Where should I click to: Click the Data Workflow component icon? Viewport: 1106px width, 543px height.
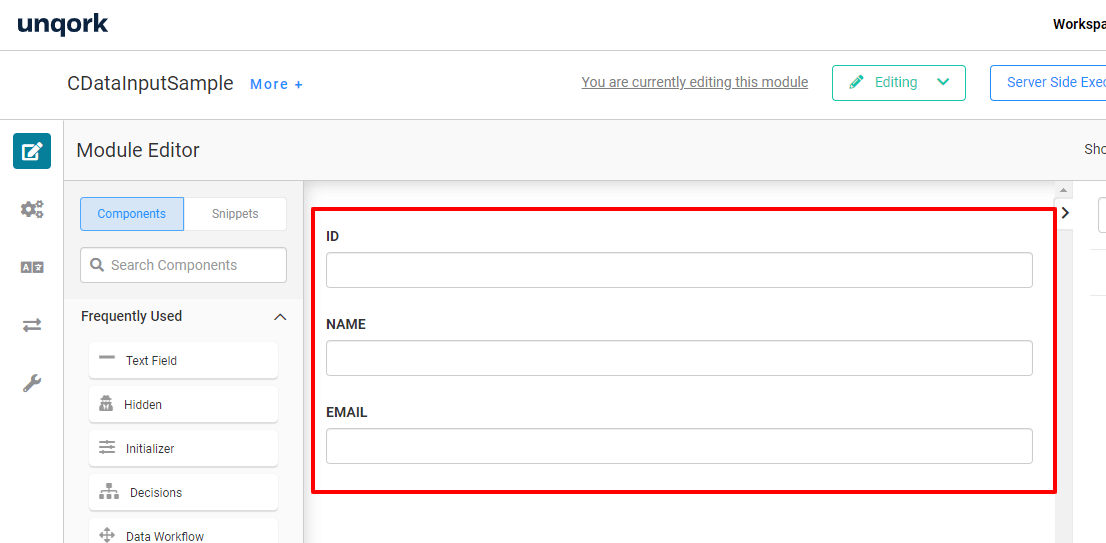107,536
